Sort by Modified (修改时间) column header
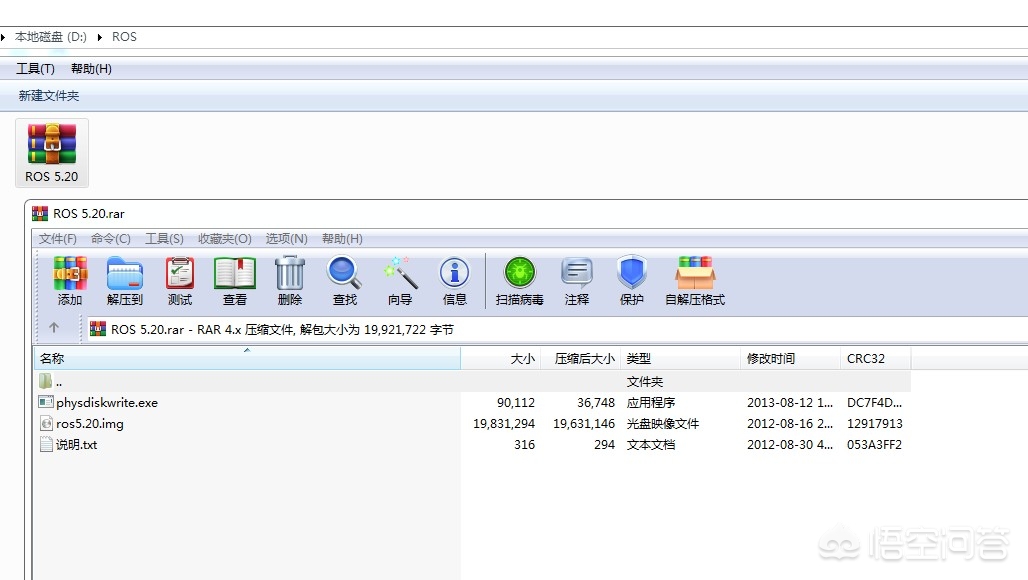Viewport: 1028px width, 580px height. click(x=790, y=358)
